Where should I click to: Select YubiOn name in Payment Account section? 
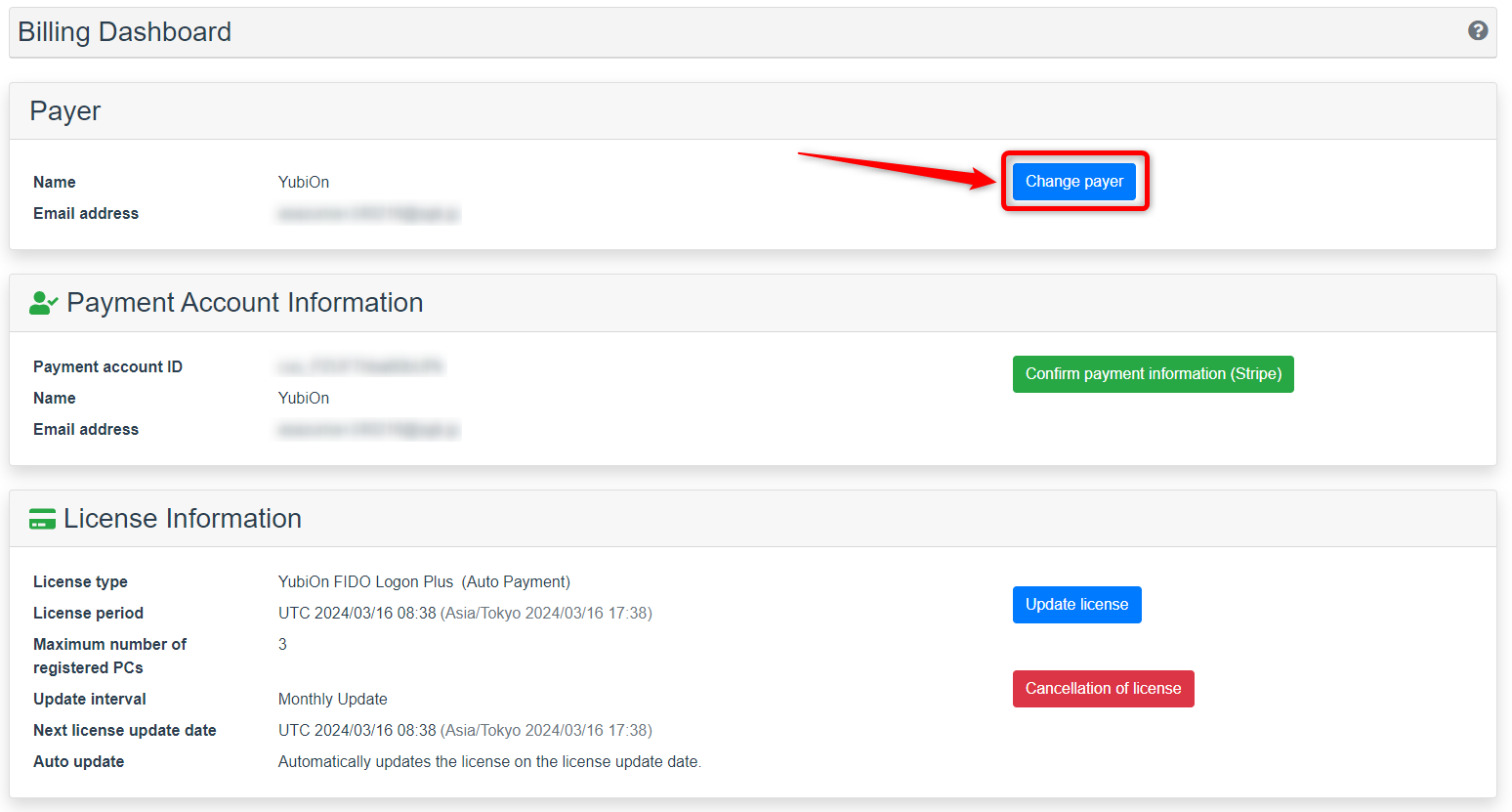click(304, 399)
